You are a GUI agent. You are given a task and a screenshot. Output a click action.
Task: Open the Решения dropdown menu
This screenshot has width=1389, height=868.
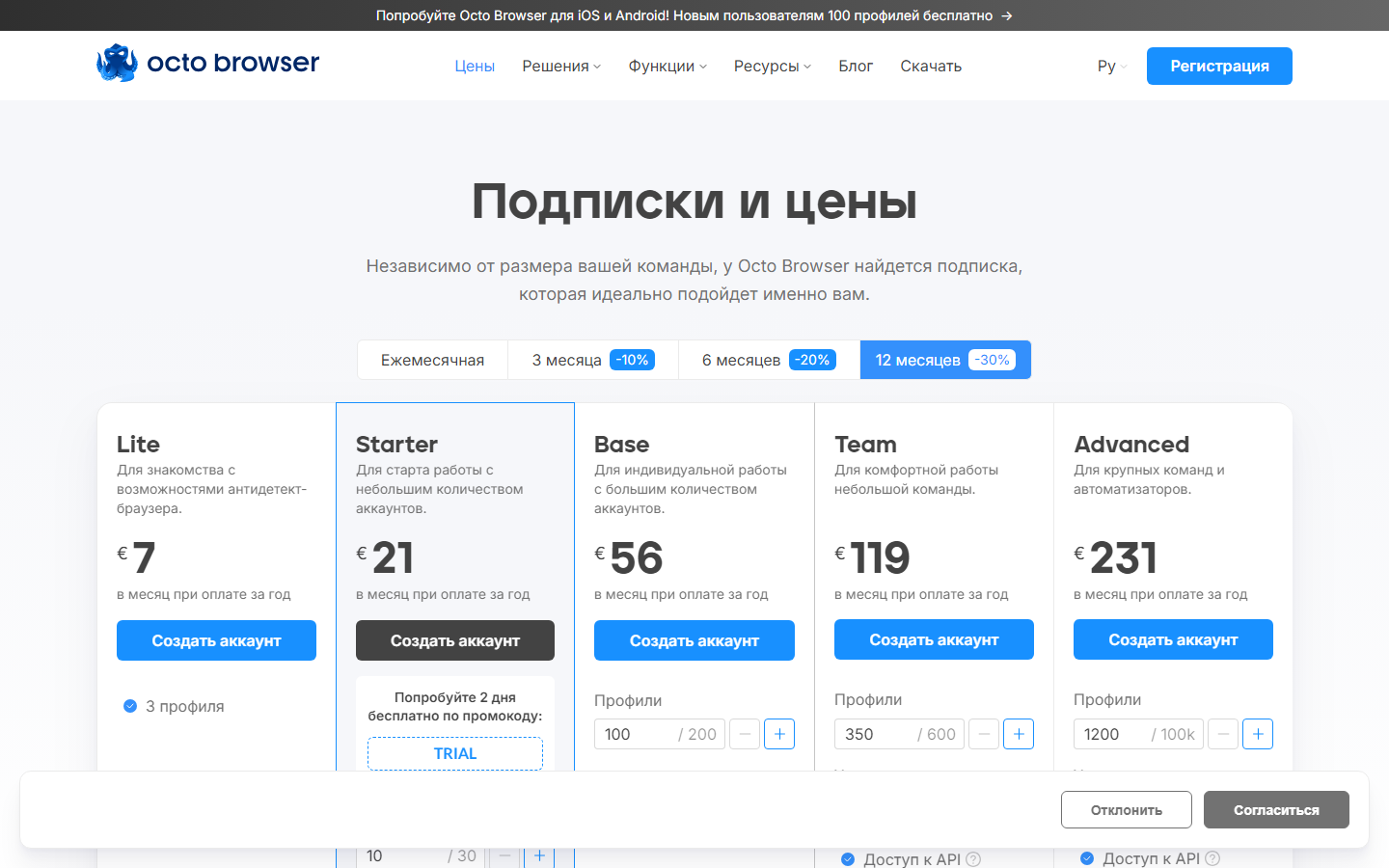pos(561,66)
